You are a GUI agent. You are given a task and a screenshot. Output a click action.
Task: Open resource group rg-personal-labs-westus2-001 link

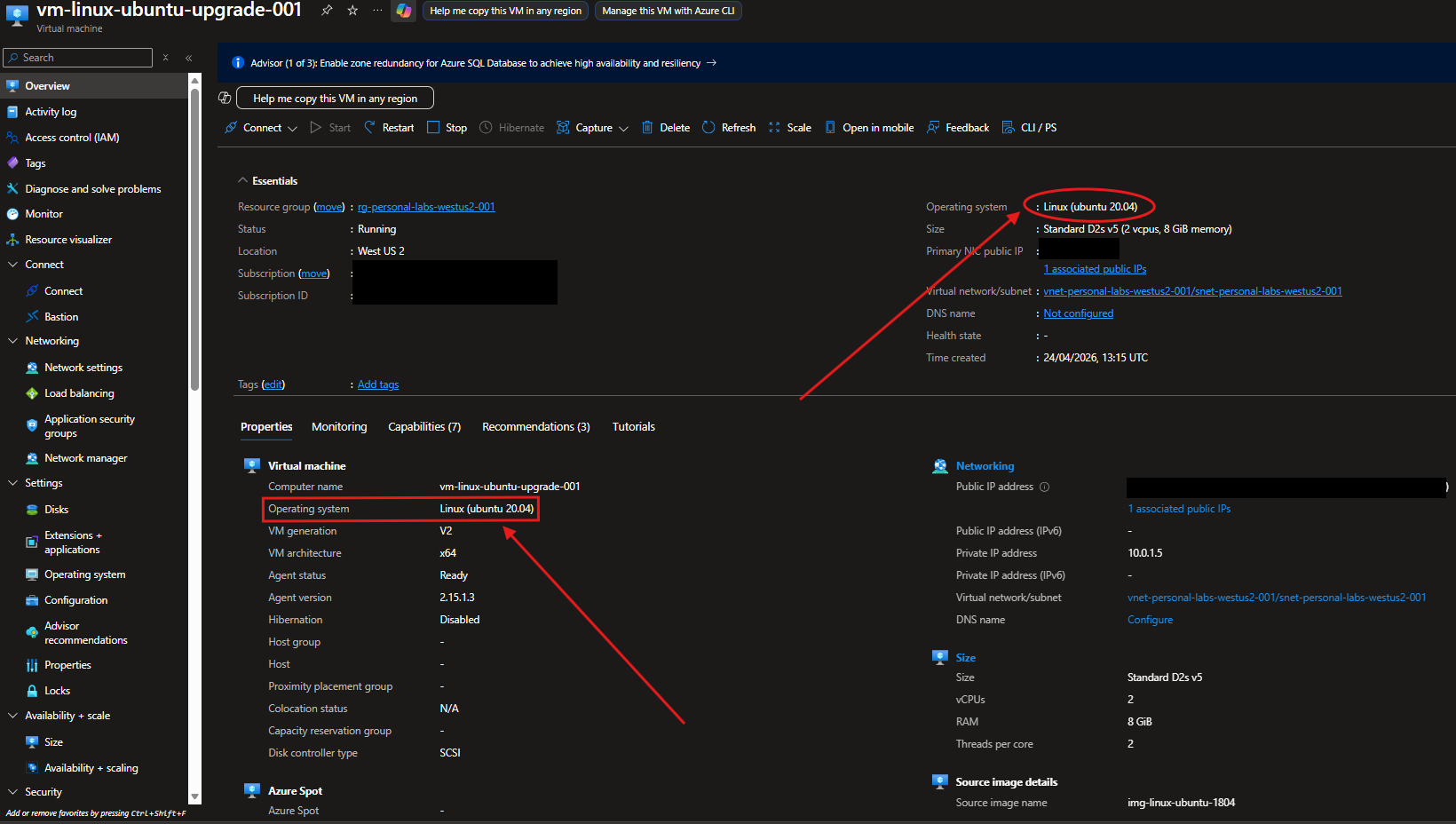(426, 207)
